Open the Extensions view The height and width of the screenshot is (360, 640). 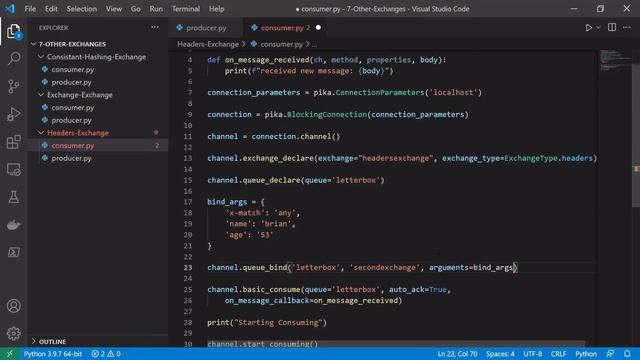coord(13,142)
